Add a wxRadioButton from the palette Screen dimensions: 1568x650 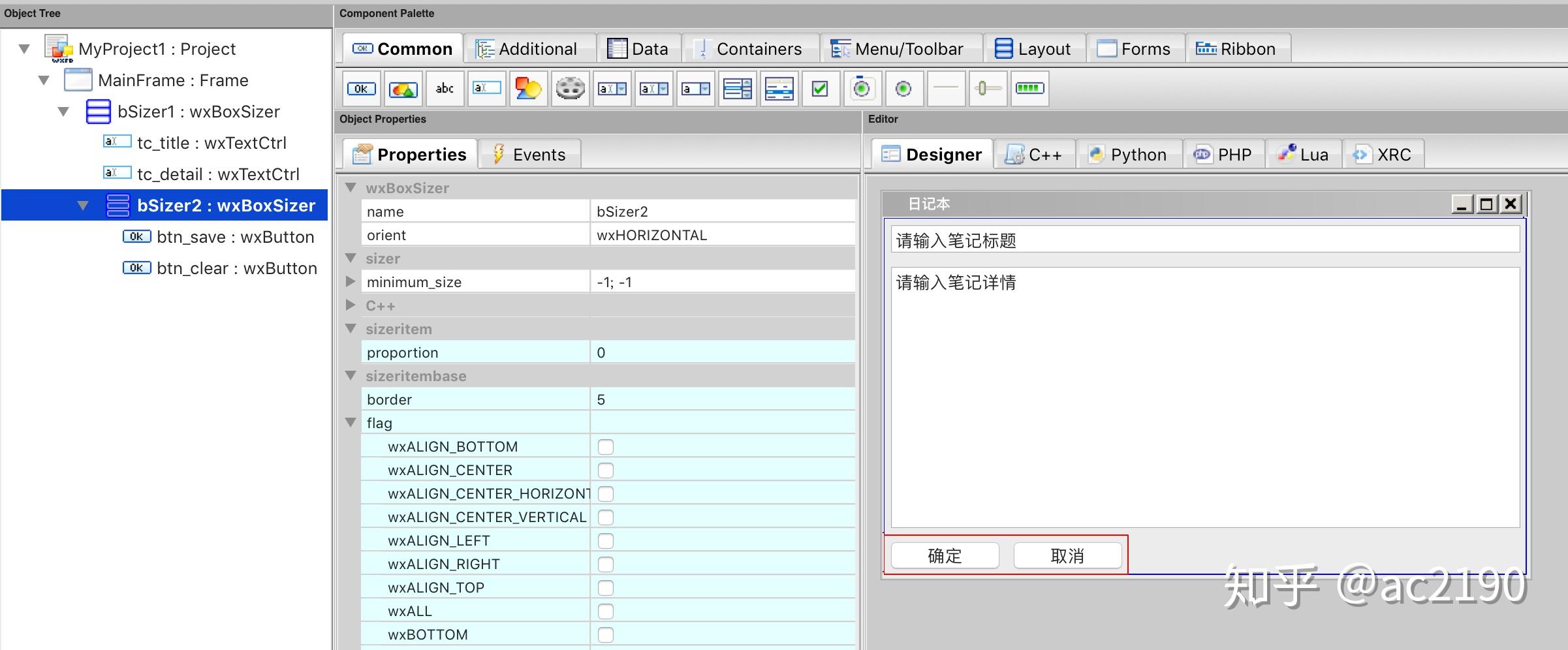click(x=904, y=88)
